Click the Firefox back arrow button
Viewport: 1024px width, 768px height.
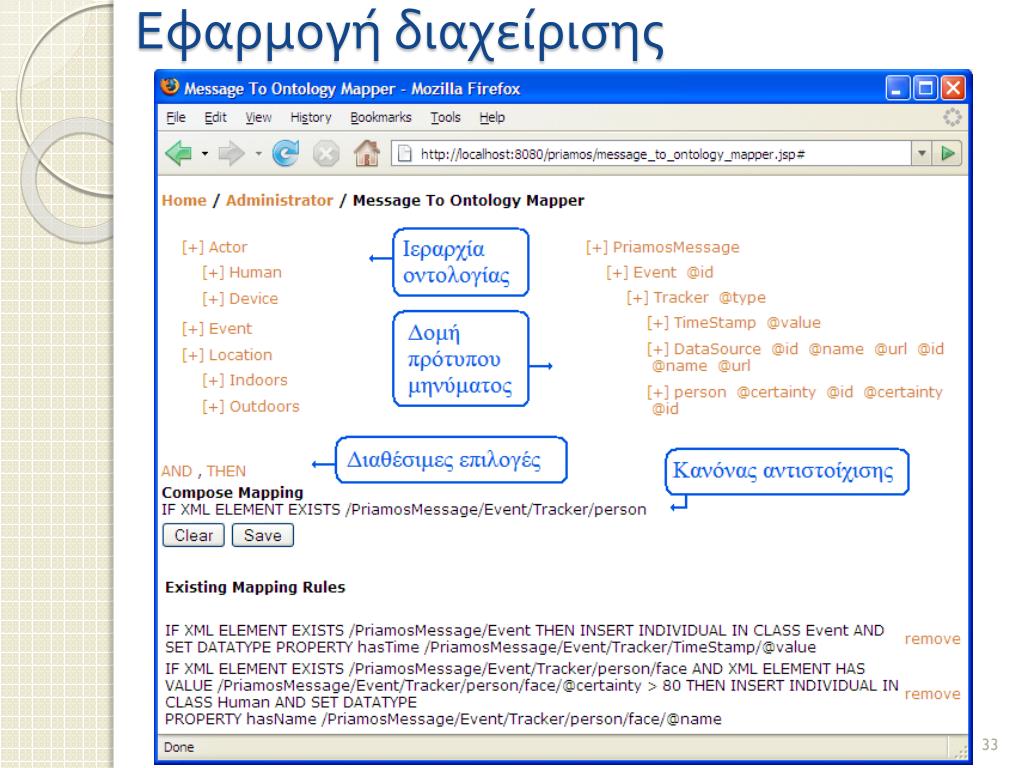(x=178, y=154)
